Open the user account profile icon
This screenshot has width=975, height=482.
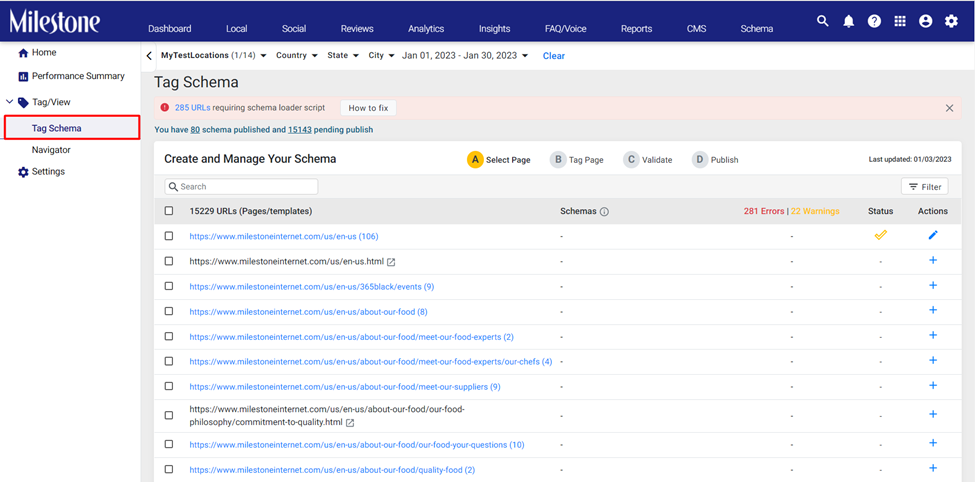tap(926, 21)
